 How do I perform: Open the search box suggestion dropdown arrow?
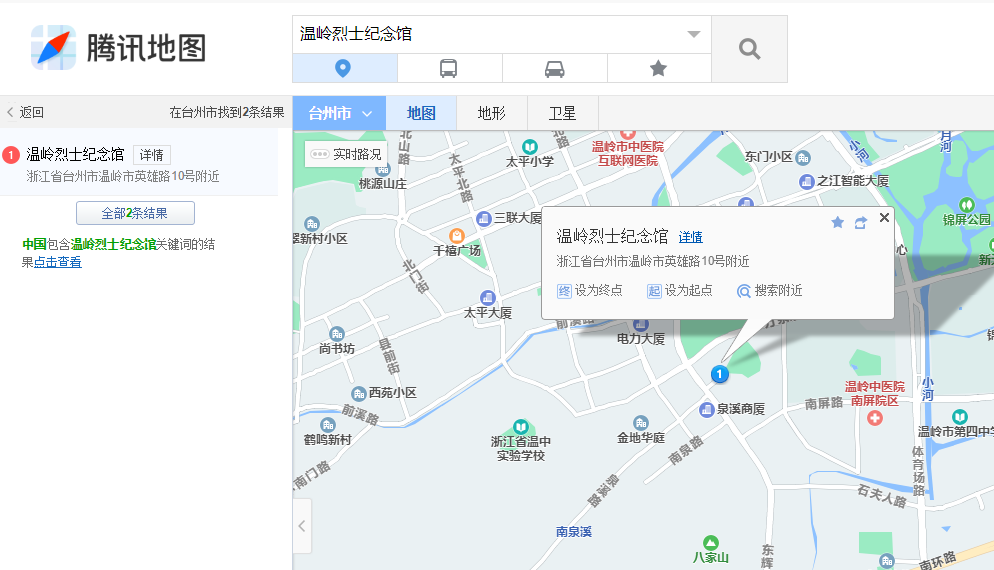(694, 34)
